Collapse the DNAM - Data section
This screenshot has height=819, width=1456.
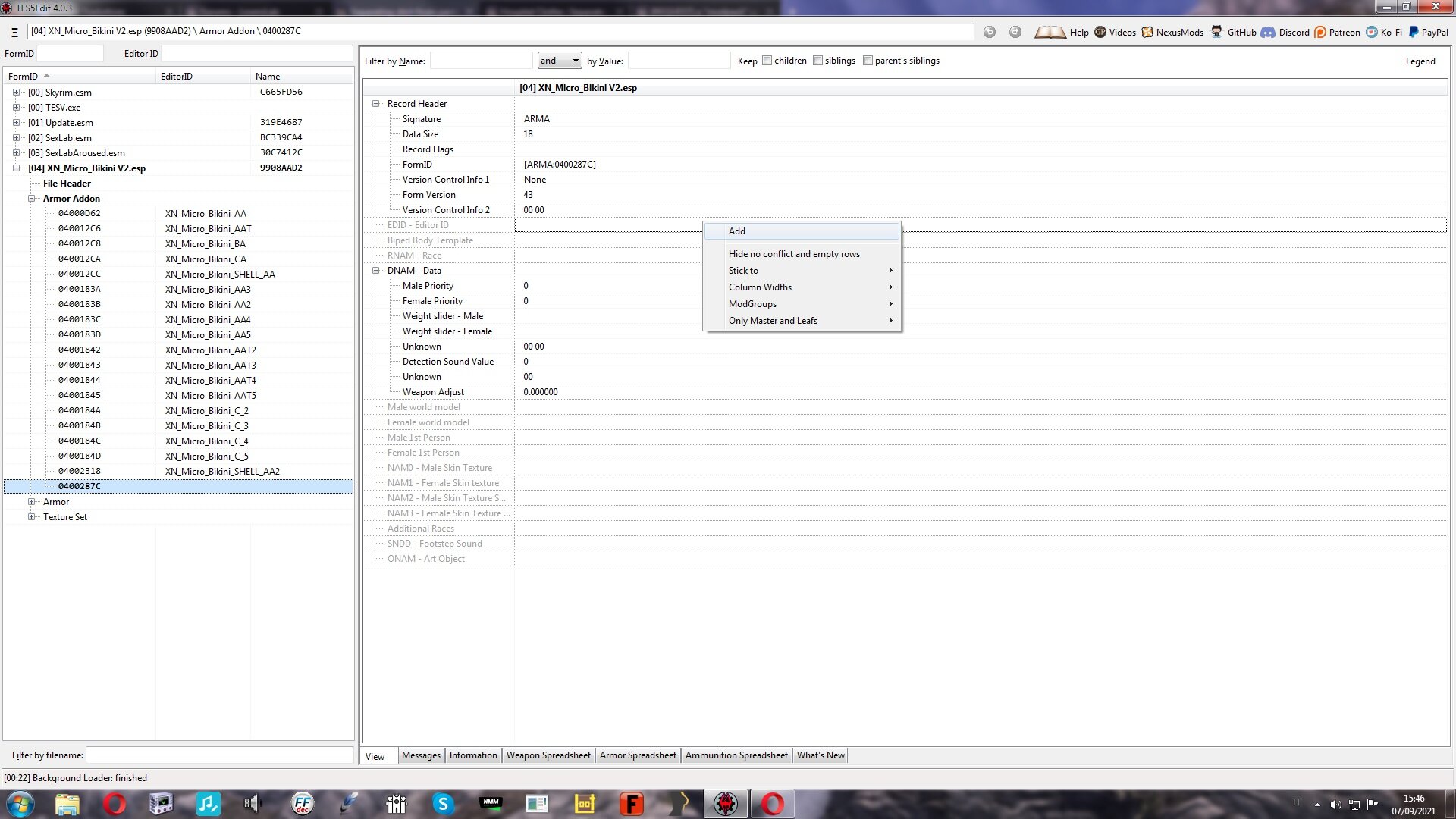click(x=375, y=271)
